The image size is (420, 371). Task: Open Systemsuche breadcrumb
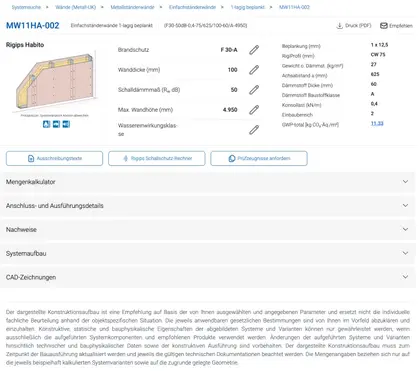pyautogui.click(x=26, y=7)
